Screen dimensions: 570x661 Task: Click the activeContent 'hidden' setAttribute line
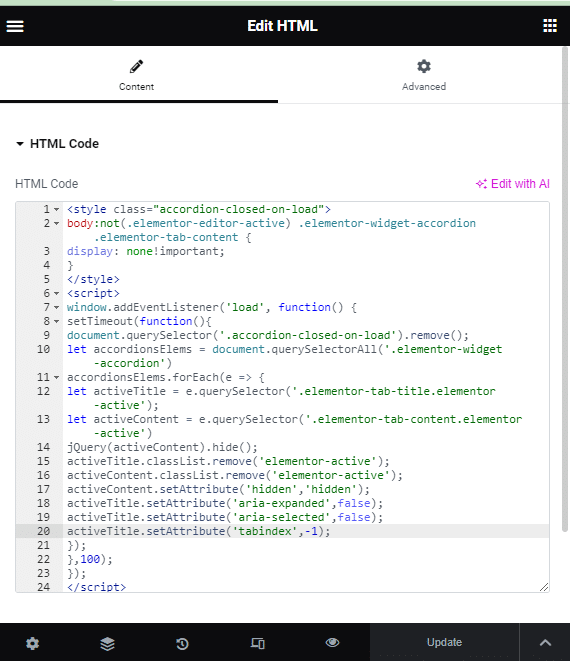click(218, 489)
